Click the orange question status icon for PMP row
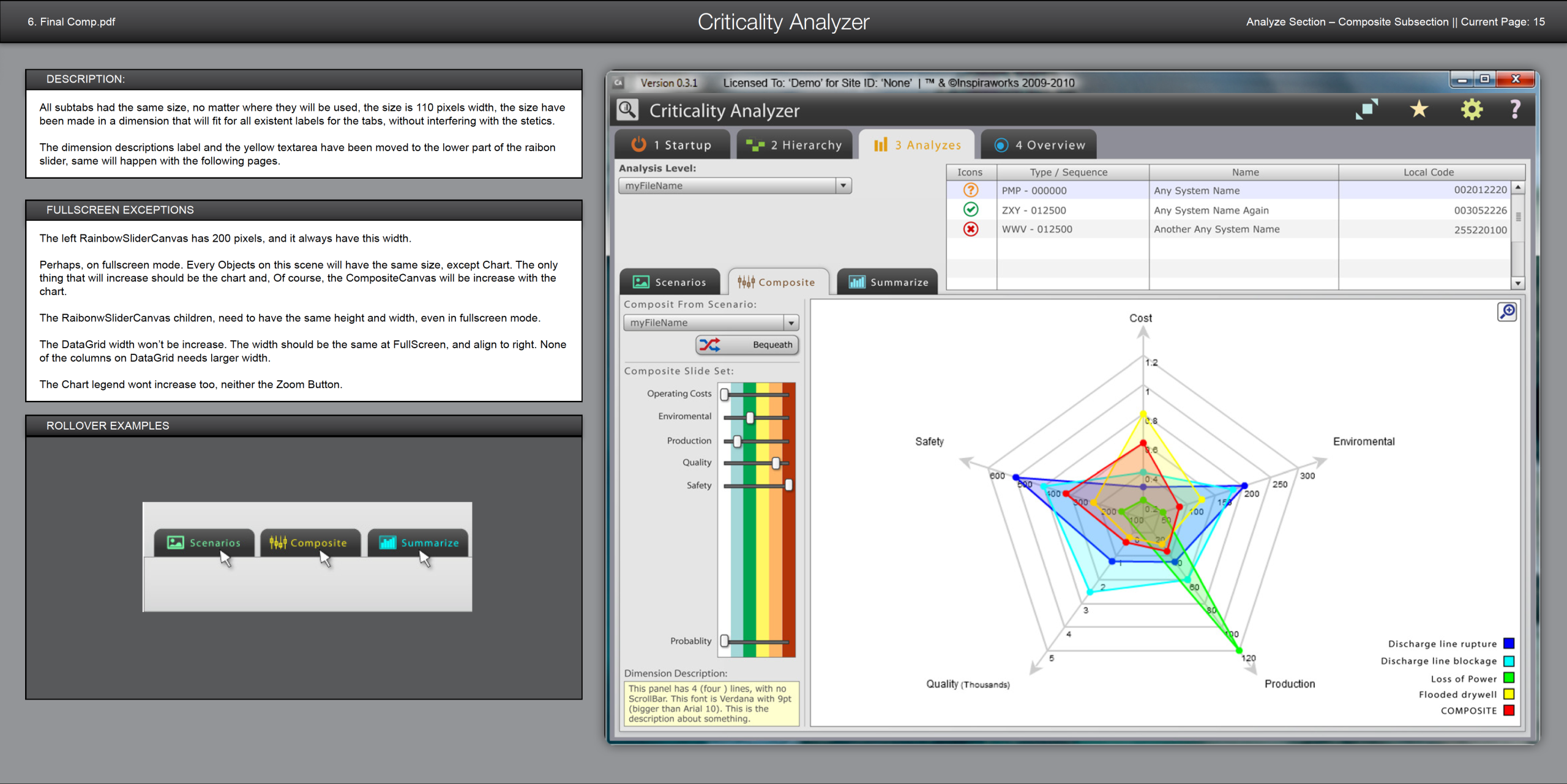This screenshot has height=784, width=1567. (971, 190)
